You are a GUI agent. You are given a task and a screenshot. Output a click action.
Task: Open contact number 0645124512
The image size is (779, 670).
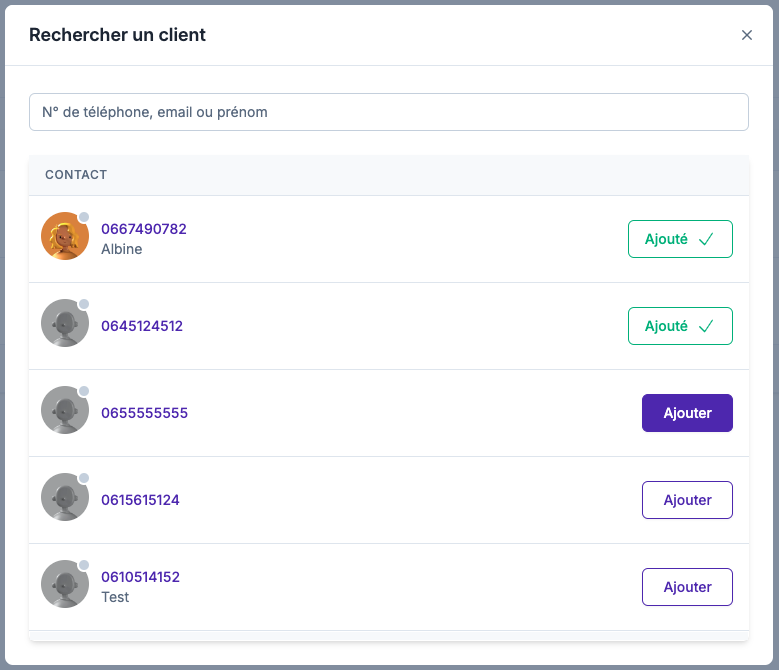tap(142, 326)
